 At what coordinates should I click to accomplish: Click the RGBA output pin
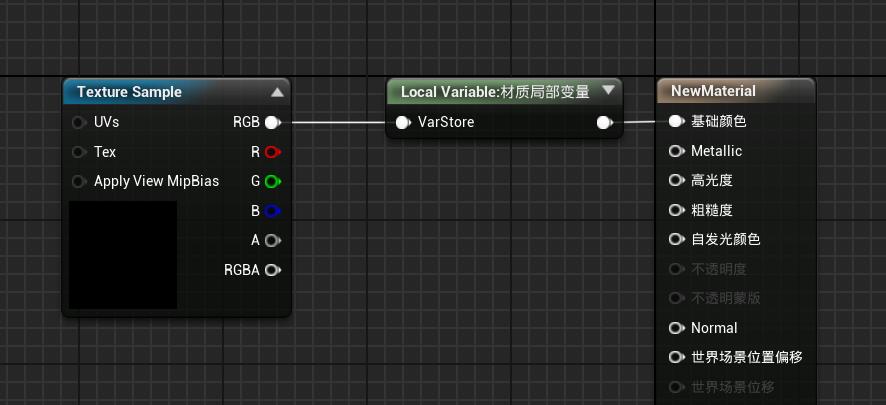[x=273, y=270]
